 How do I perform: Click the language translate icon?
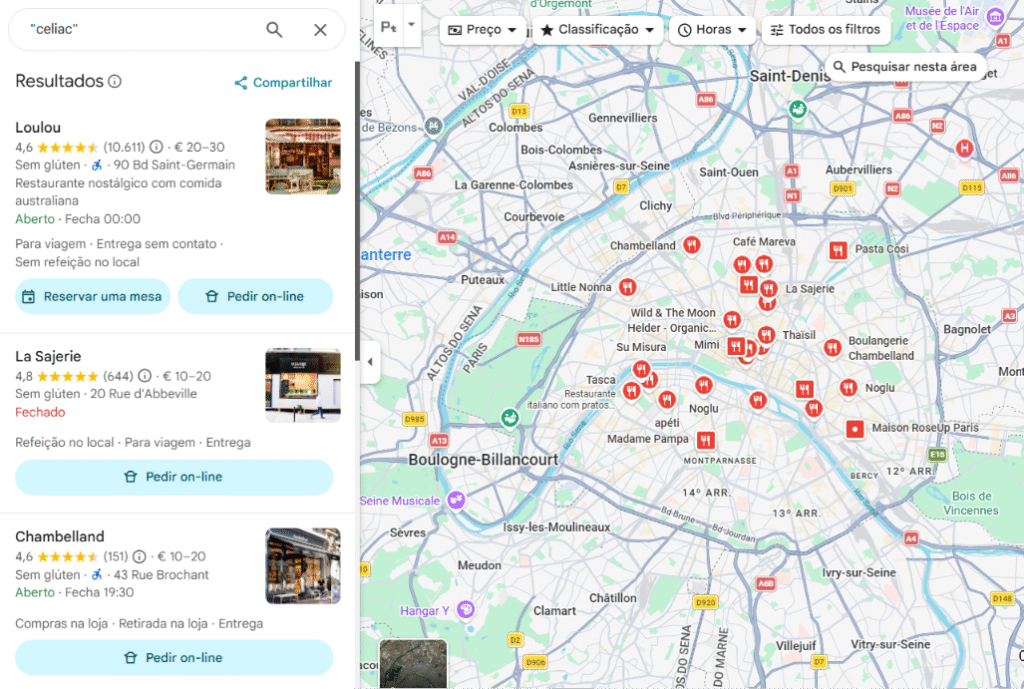coord(389,27)
